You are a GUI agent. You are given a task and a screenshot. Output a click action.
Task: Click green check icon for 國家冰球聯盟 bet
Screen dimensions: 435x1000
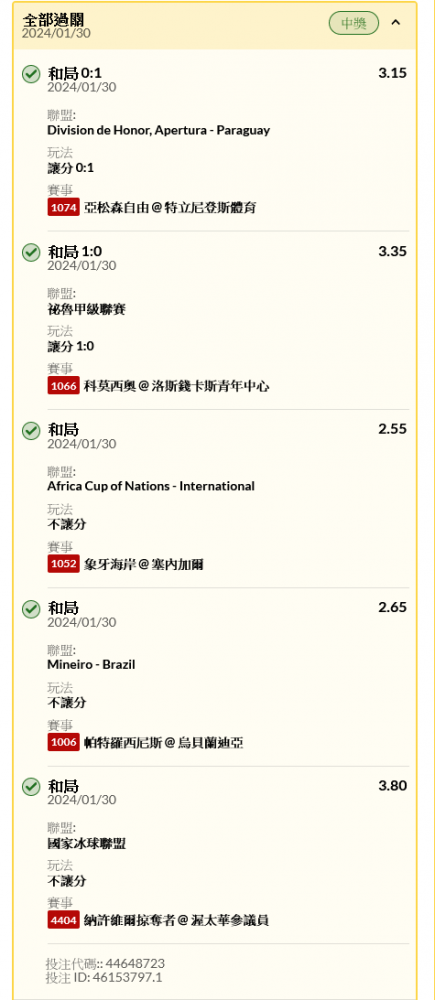[x=31, y=787]
